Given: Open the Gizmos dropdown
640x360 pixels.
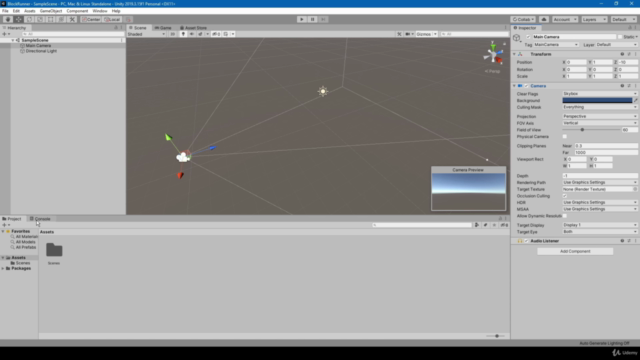Looking at the screenshot, I should pos(426,34).
